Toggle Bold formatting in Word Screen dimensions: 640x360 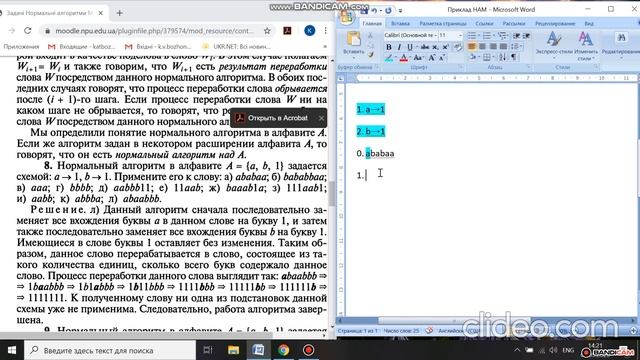click(389, 47)
